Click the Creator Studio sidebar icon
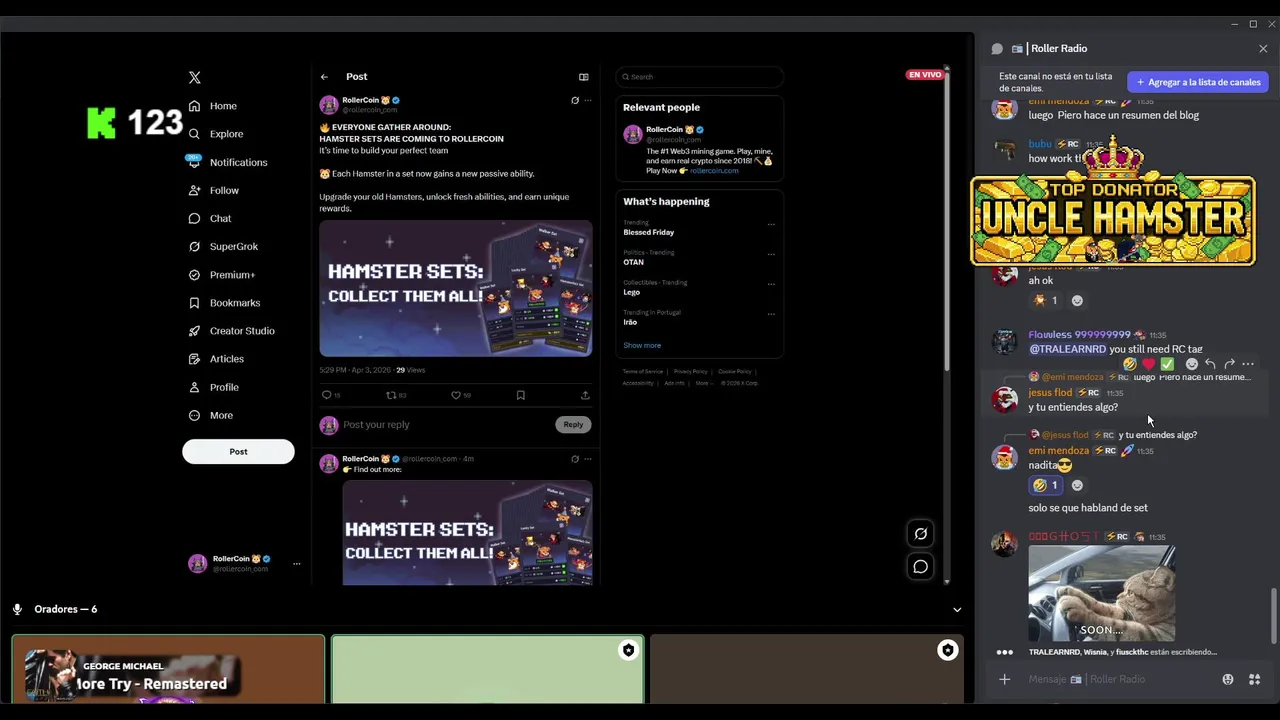This screenshot has width=1280, height=720. pyautogui.click(x=194, y=331)
